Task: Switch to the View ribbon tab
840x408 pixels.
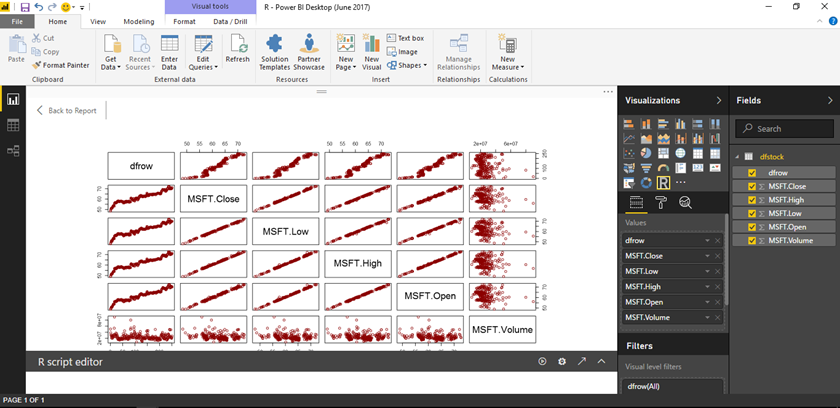Action: coord(98,20)
